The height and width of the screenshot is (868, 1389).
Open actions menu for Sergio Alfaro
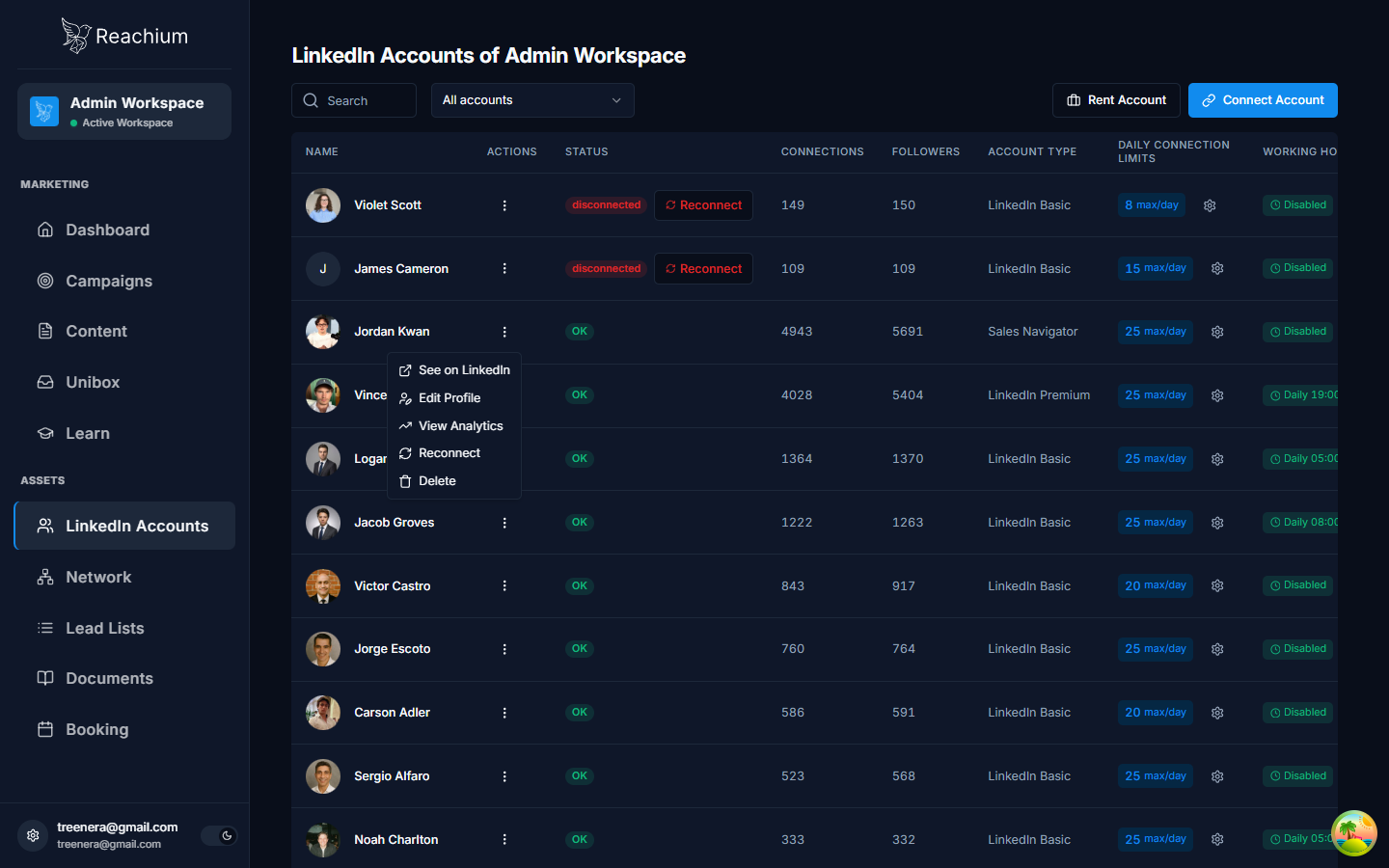[504, 776]
